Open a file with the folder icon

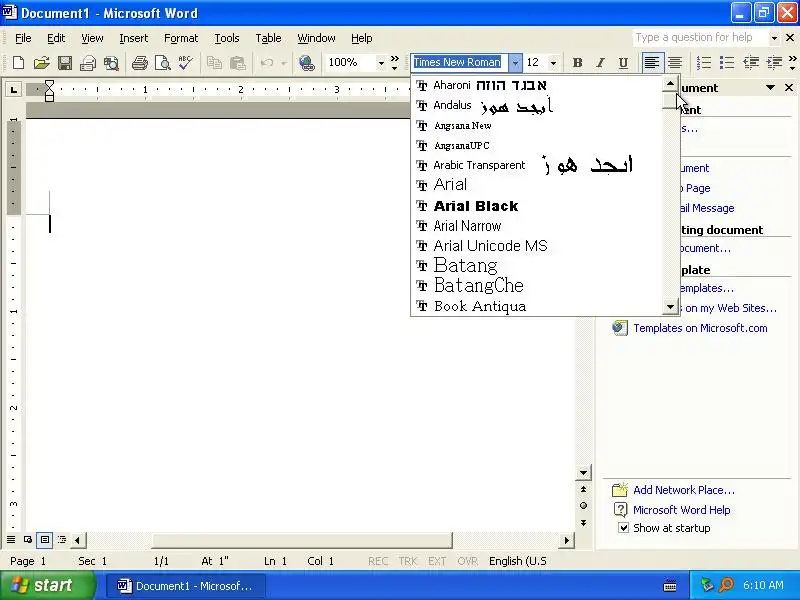(x=41, y=63)
